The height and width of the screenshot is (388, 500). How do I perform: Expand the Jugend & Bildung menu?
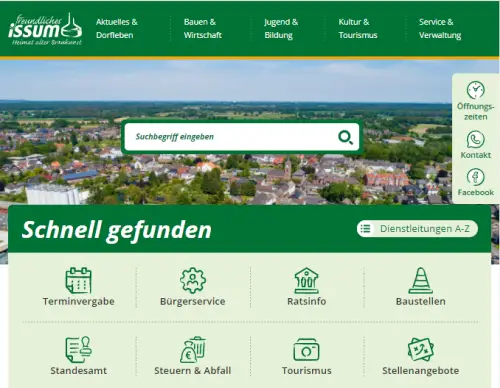[281, 29]
